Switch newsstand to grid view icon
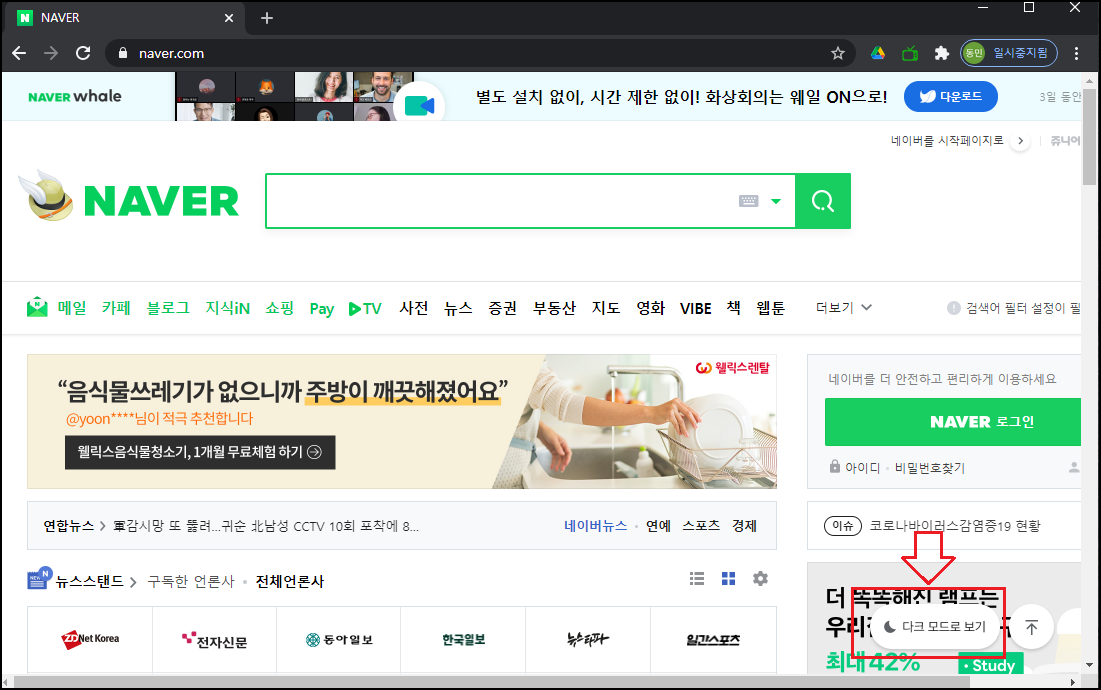This screenshot has width=1101, height=690. pos(729,578)
